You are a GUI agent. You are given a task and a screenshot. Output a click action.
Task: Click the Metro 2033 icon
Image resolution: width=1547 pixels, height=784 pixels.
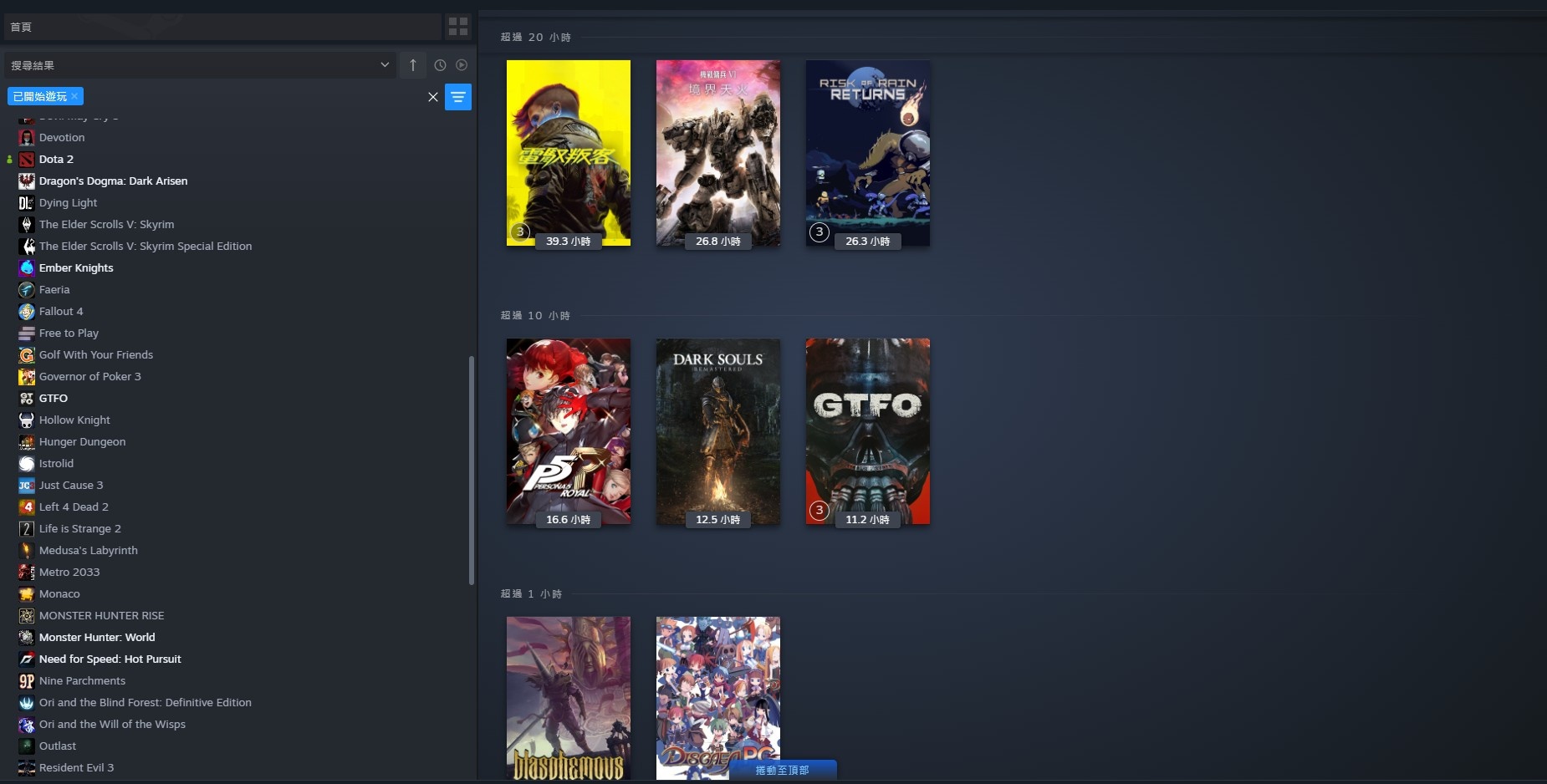[x=27, y=573]
